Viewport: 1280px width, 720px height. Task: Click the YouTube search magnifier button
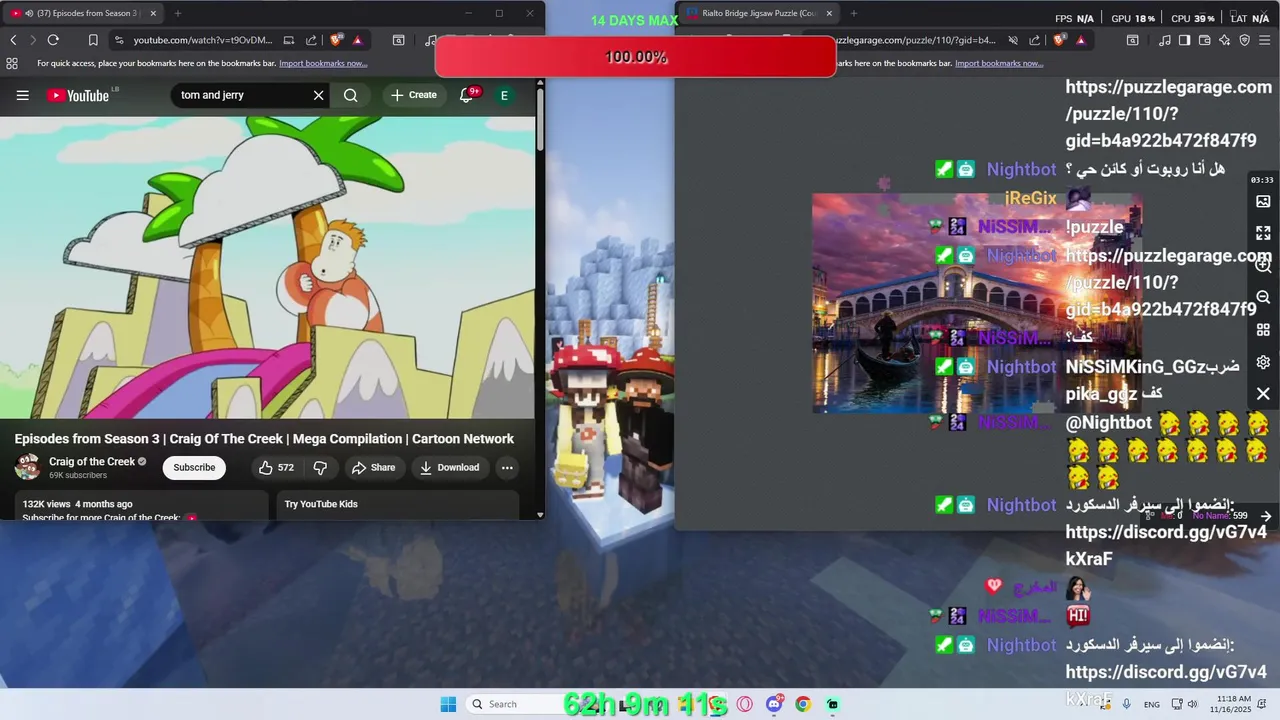pos(351,95)
